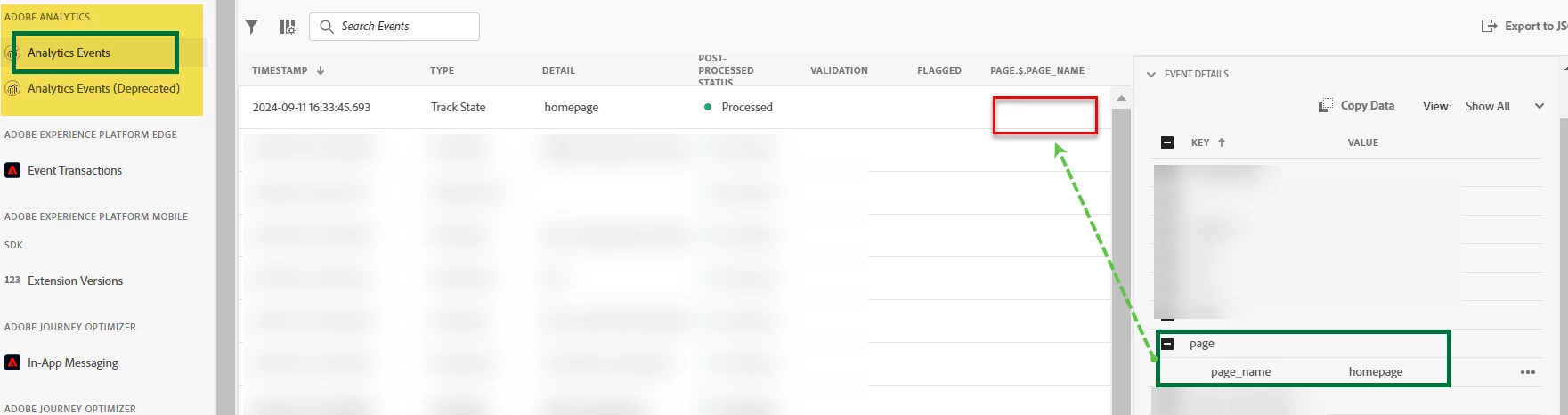Click the Event Transactions Adobe icon
Viewport: 1568px width, 415px height.
point(12,170)
